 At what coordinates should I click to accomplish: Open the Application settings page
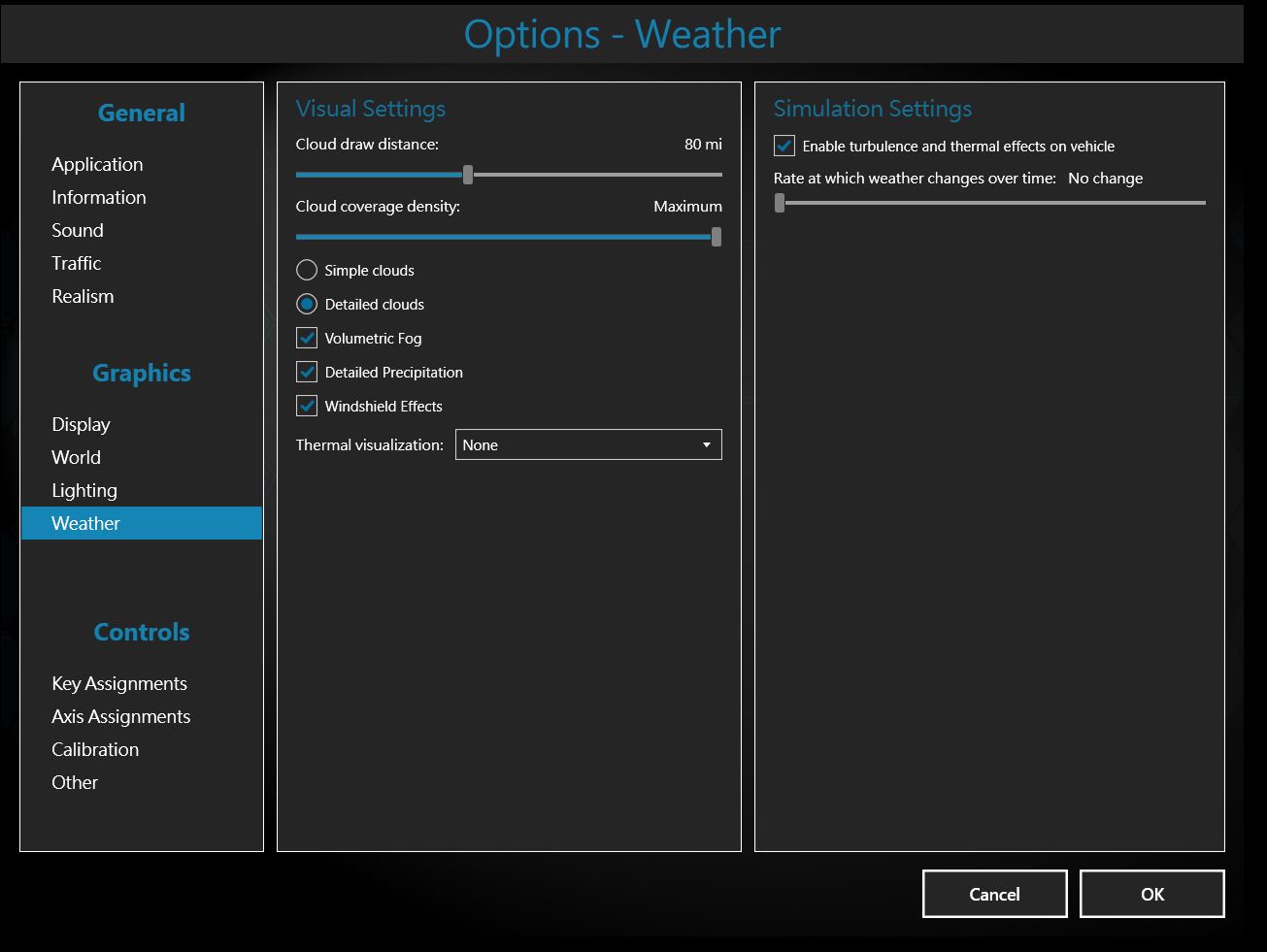97,164
